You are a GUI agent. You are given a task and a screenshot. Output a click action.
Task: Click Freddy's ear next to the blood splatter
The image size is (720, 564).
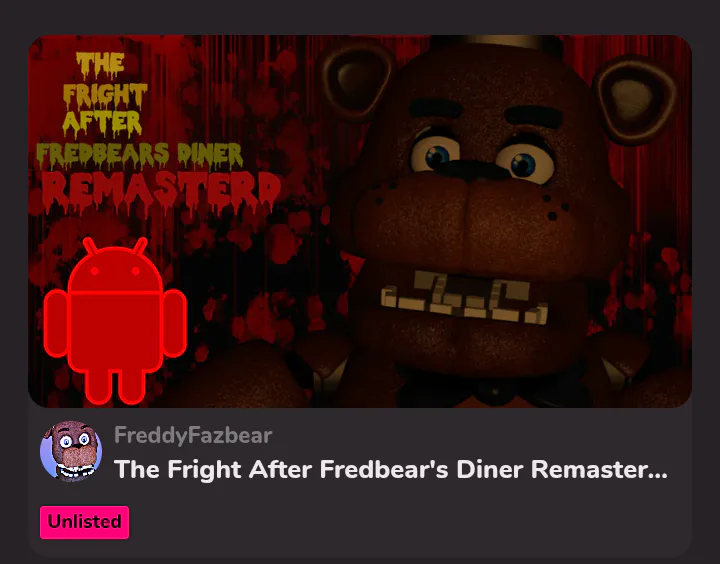[356, 82]
